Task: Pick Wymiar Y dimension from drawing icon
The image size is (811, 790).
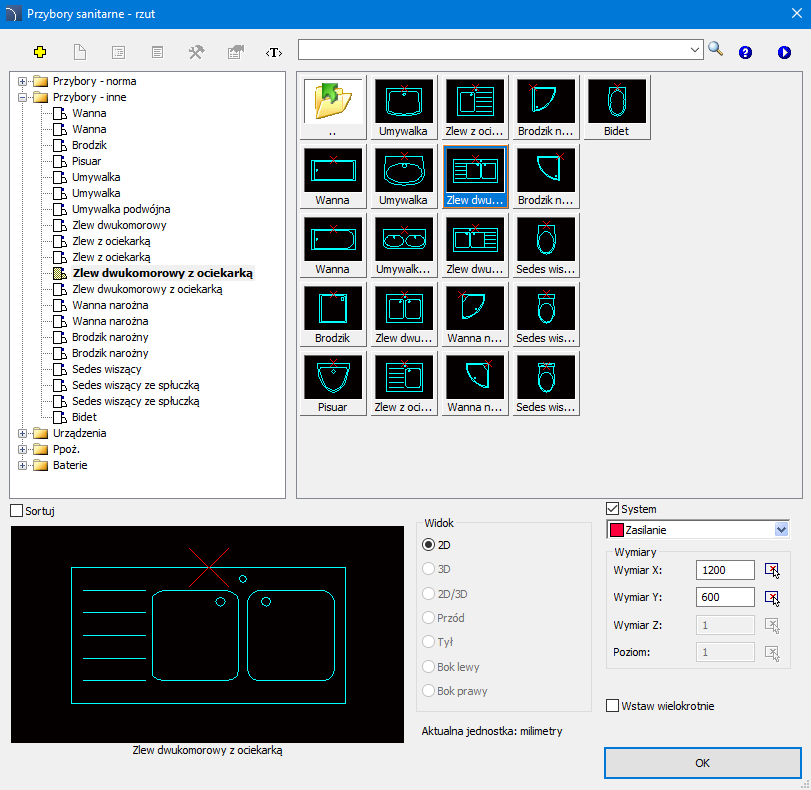Action: coord(772,598)
